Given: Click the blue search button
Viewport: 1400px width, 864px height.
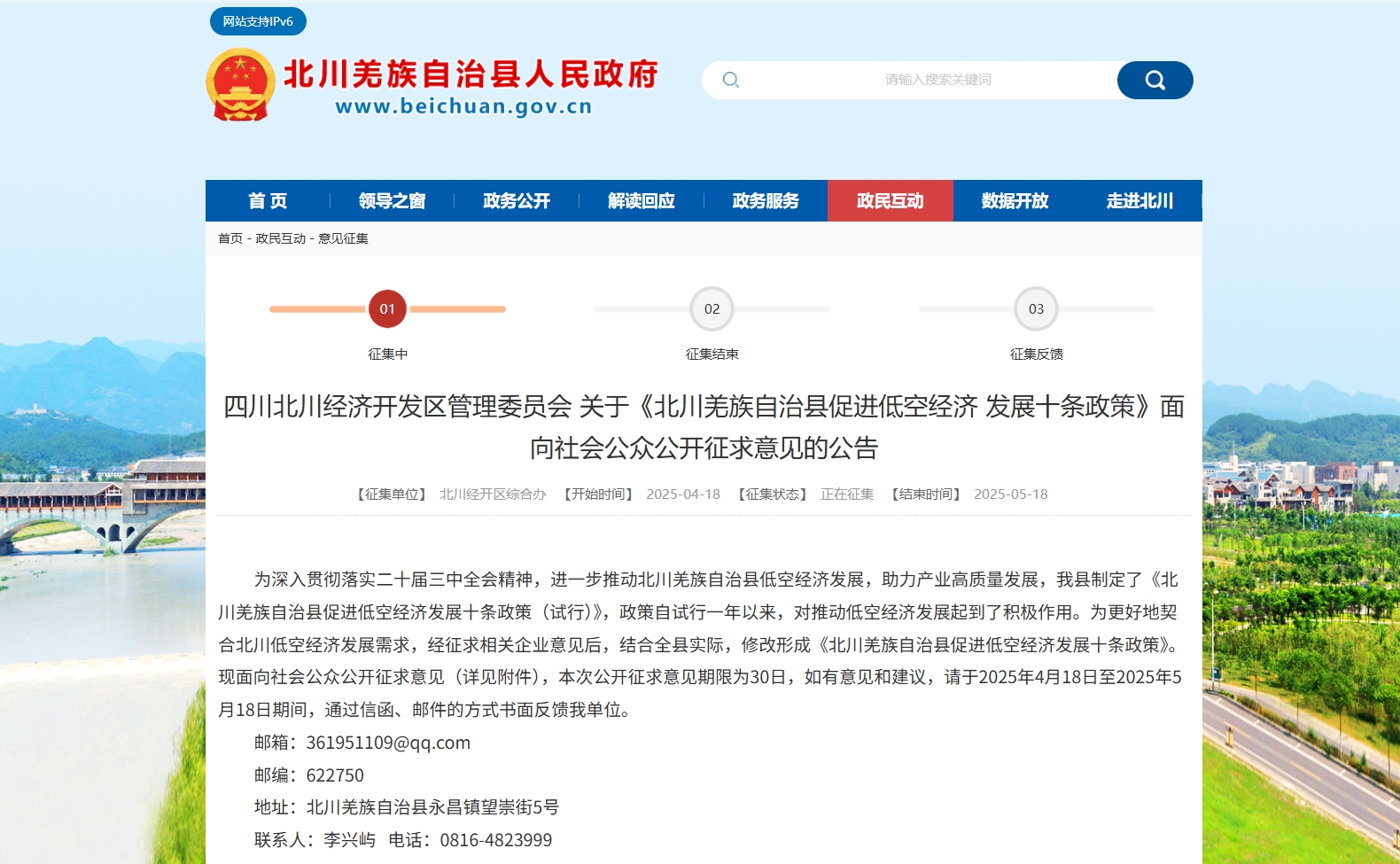Looking at the screenshot, I should click(1155, 81).
